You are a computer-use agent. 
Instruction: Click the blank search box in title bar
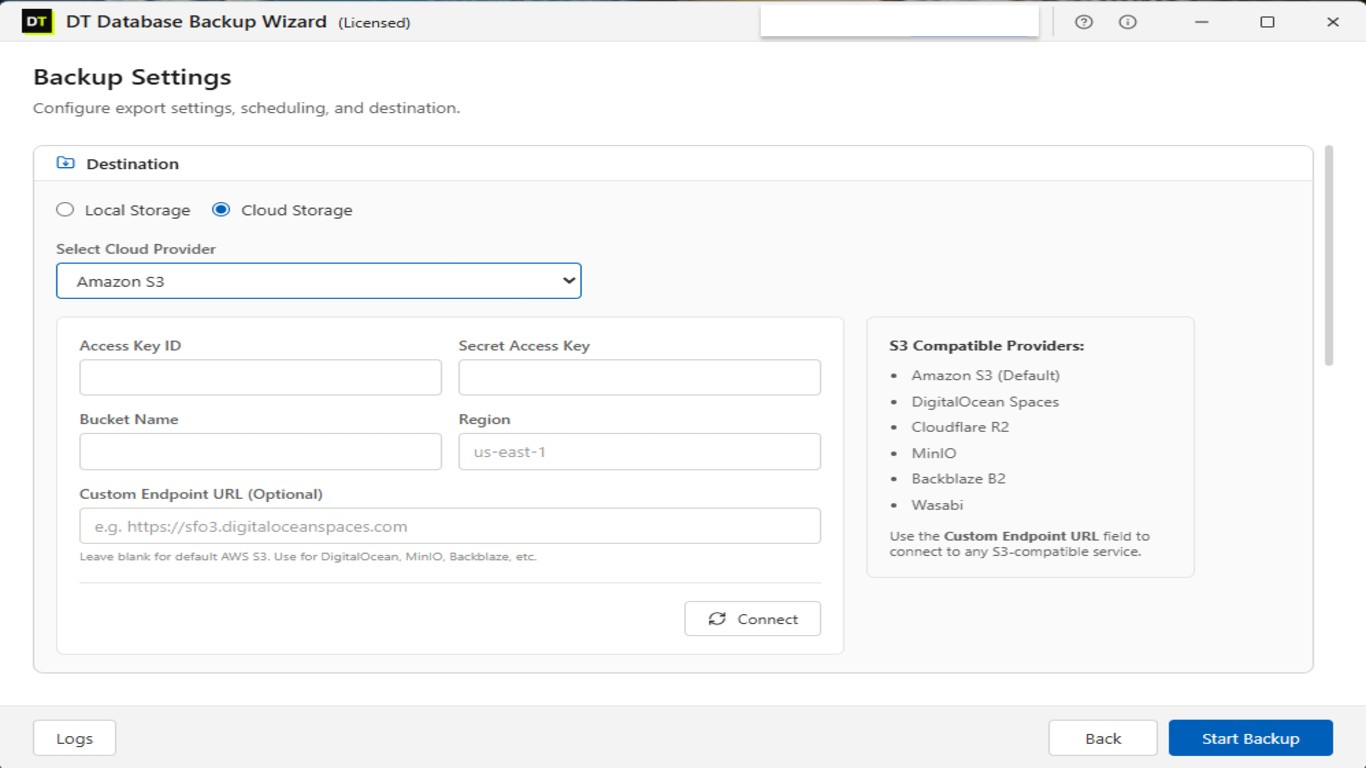pos(899,21)
